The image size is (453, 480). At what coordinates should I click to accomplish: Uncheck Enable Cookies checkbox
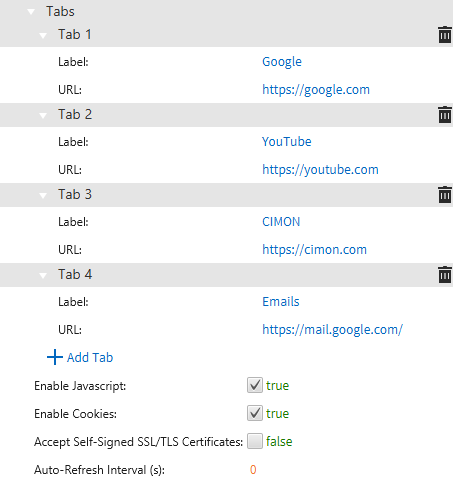255,413
